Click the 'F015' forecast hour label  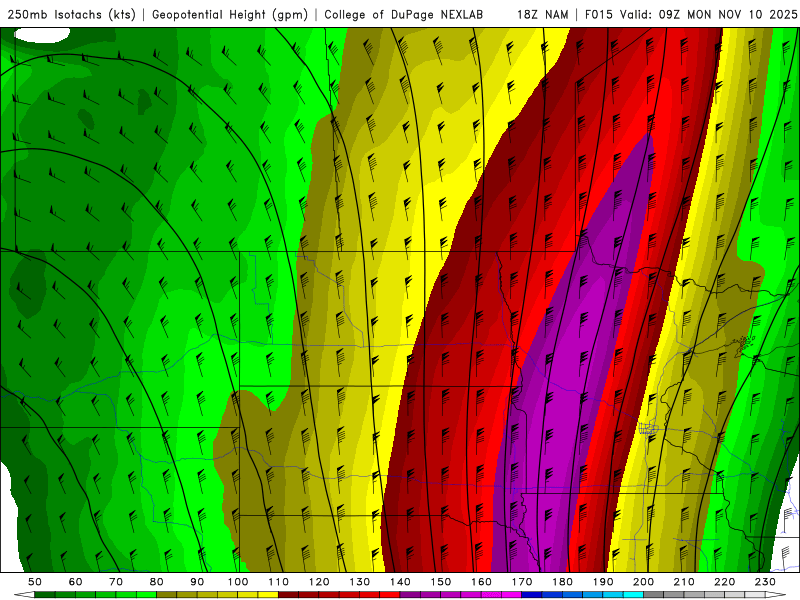point(599,14)
